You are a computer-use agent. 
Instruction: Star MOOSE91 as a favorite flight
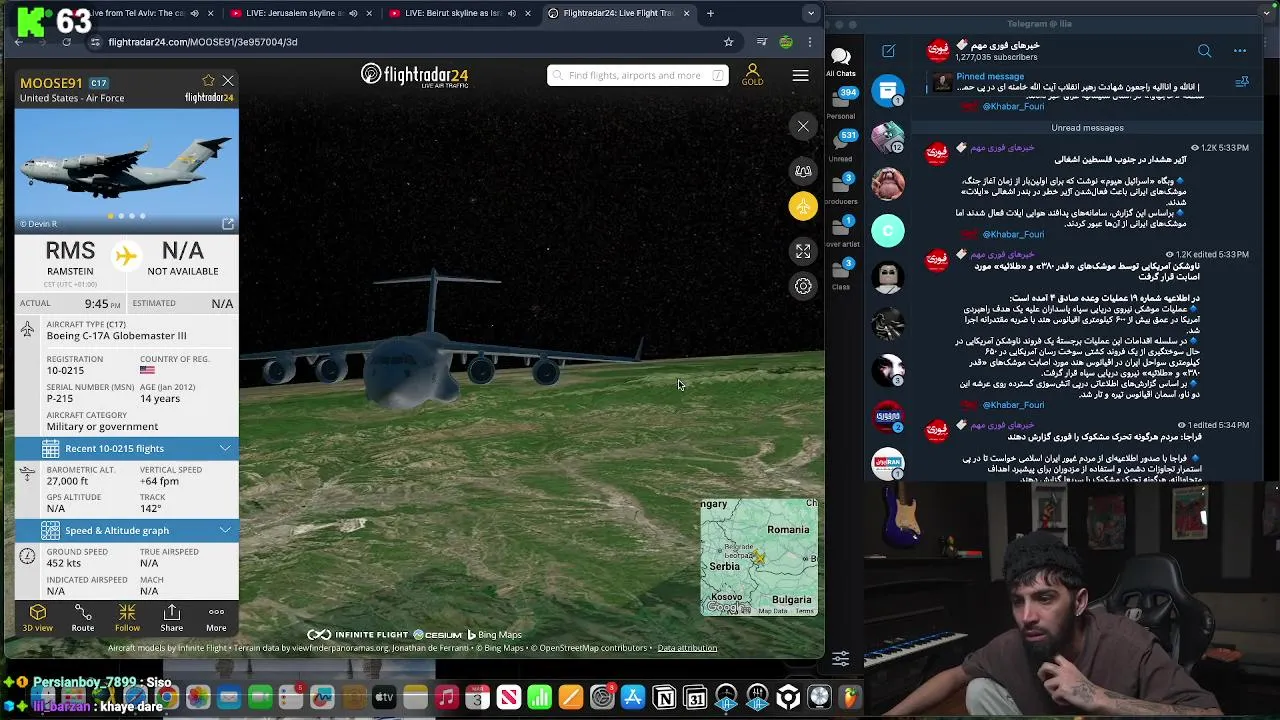click(x=208, y=81)
